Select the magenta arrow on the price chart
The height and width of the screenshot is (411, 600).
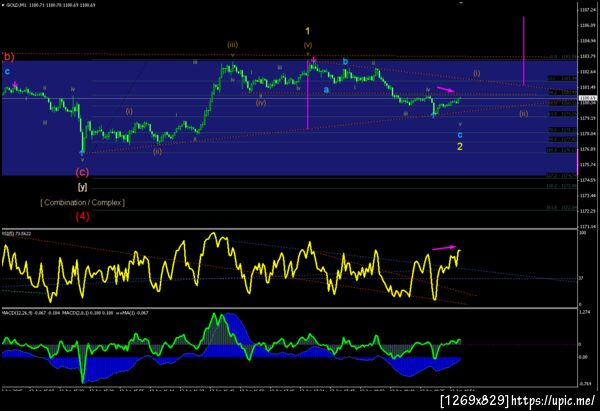[446, 89]
